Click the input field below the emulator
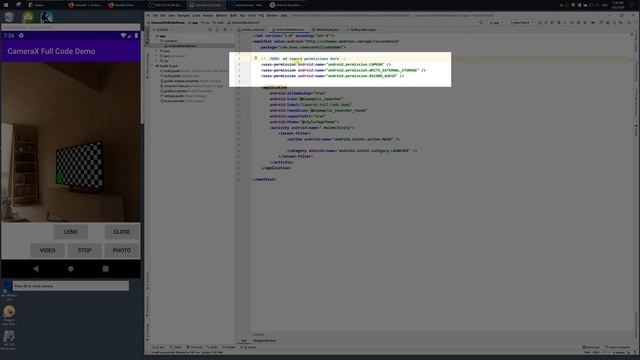The width and height of the screenshot is (640, 360). 71,286
